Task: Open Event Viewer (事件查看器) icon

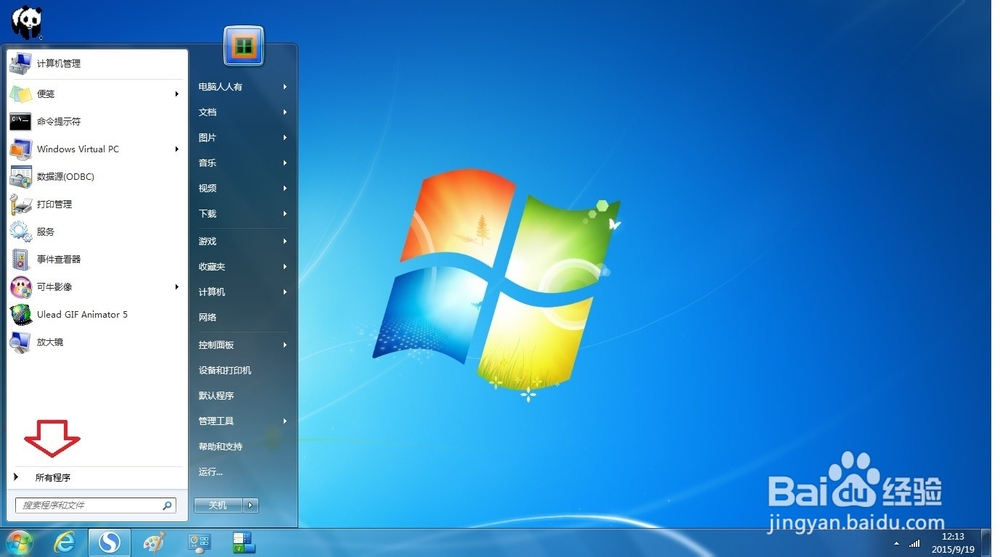Action: [20, 259]
